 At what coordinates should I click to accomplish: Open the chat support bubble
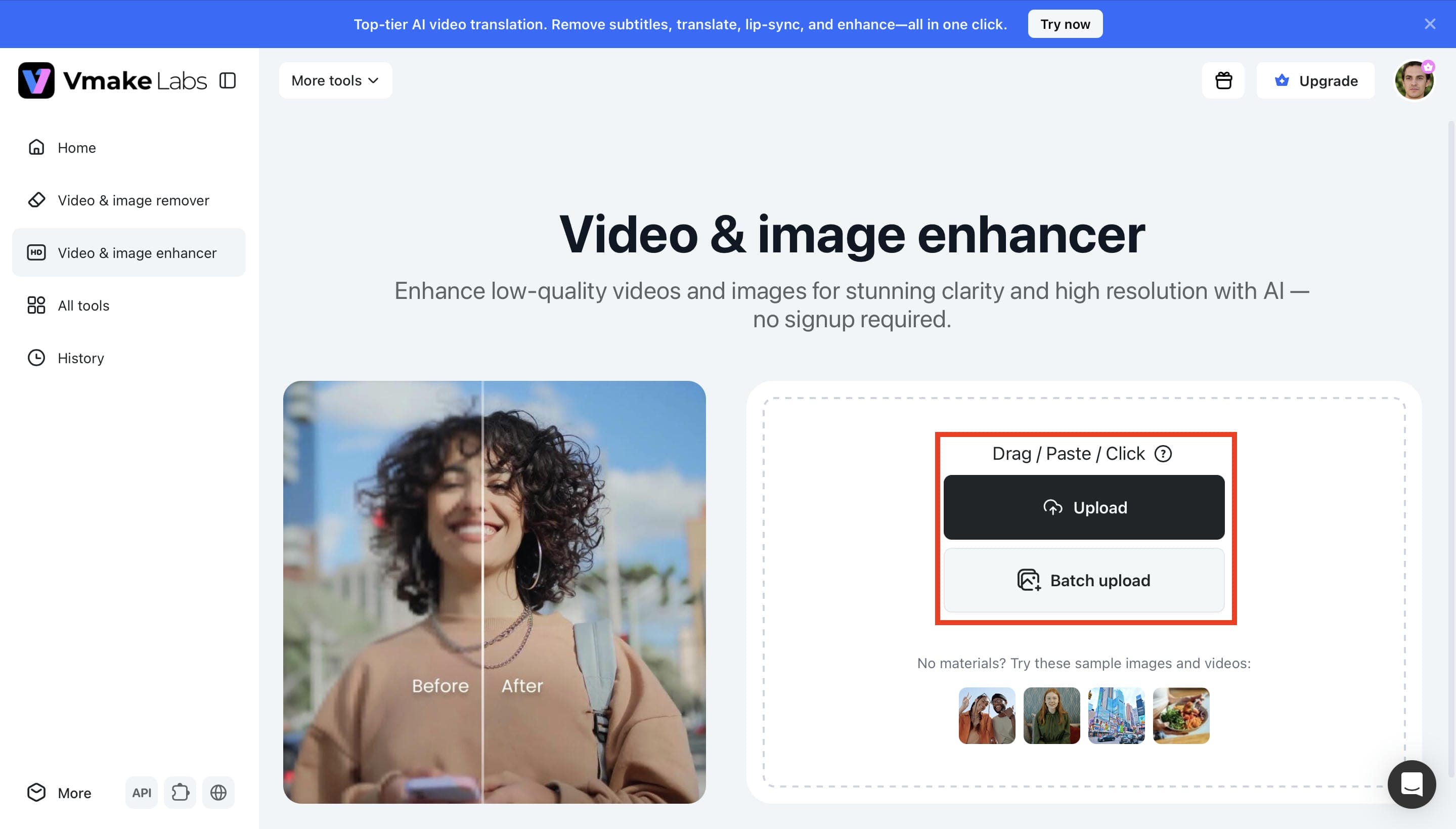pos(1411,784)
